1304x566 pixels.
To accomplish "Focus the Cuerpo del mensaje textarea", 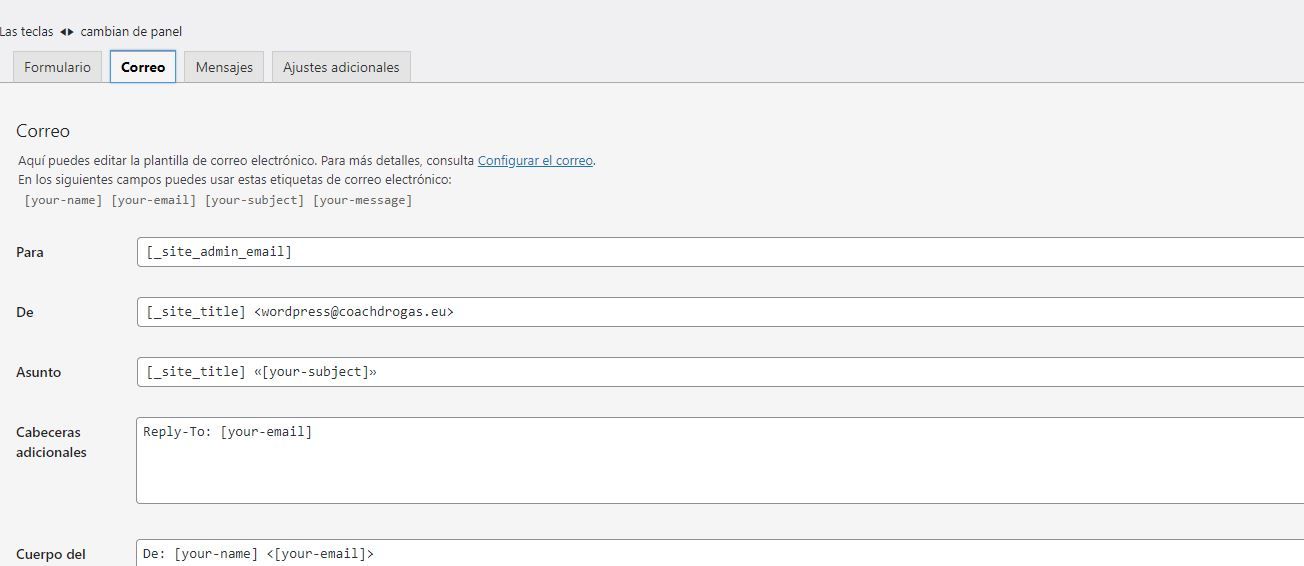I will [720, 553].
